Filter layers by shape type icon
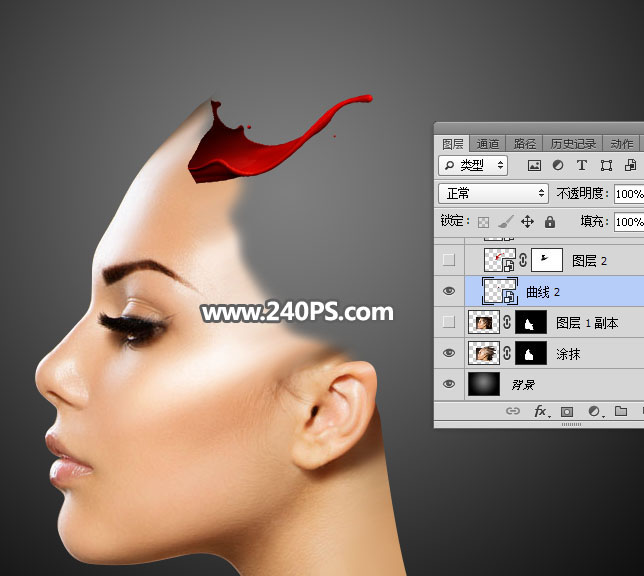The width and height of the screenshot is (644, 576). [x=606, y=166]
